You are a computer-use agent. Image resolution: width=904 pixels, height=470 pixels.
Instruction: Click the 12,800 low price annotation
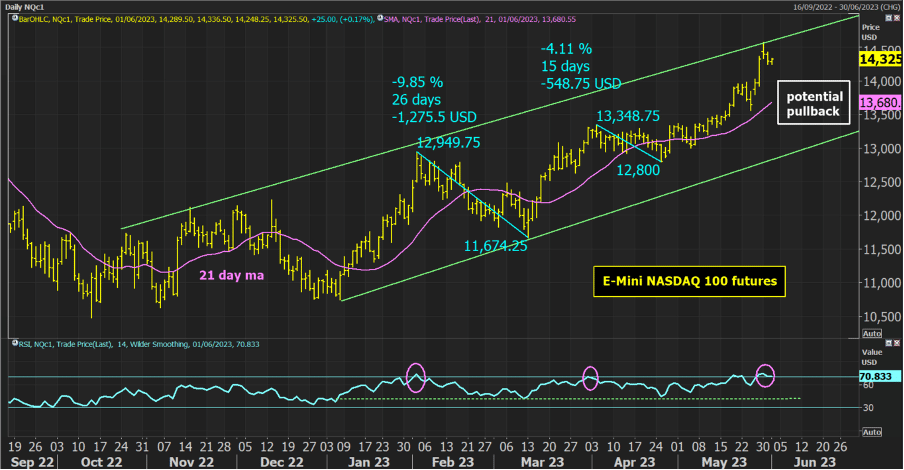click(638, 170)
